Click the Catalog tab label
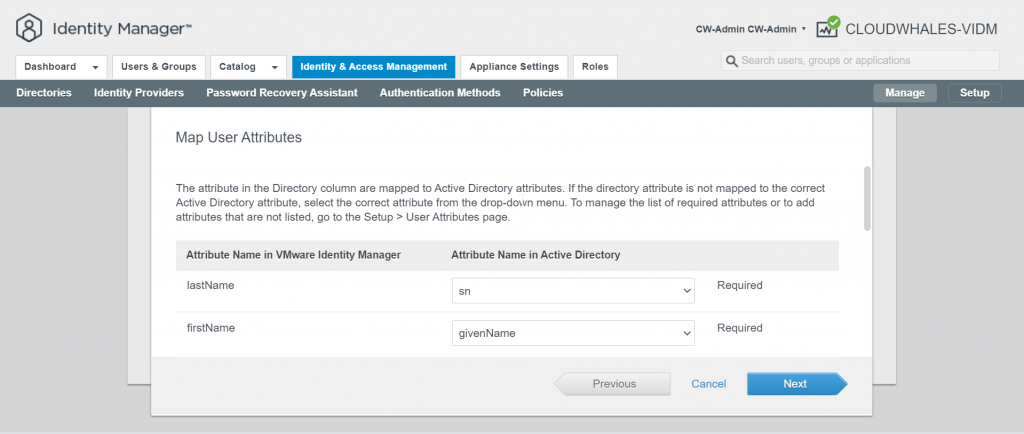1024x434 pixels. click(238, 67)
